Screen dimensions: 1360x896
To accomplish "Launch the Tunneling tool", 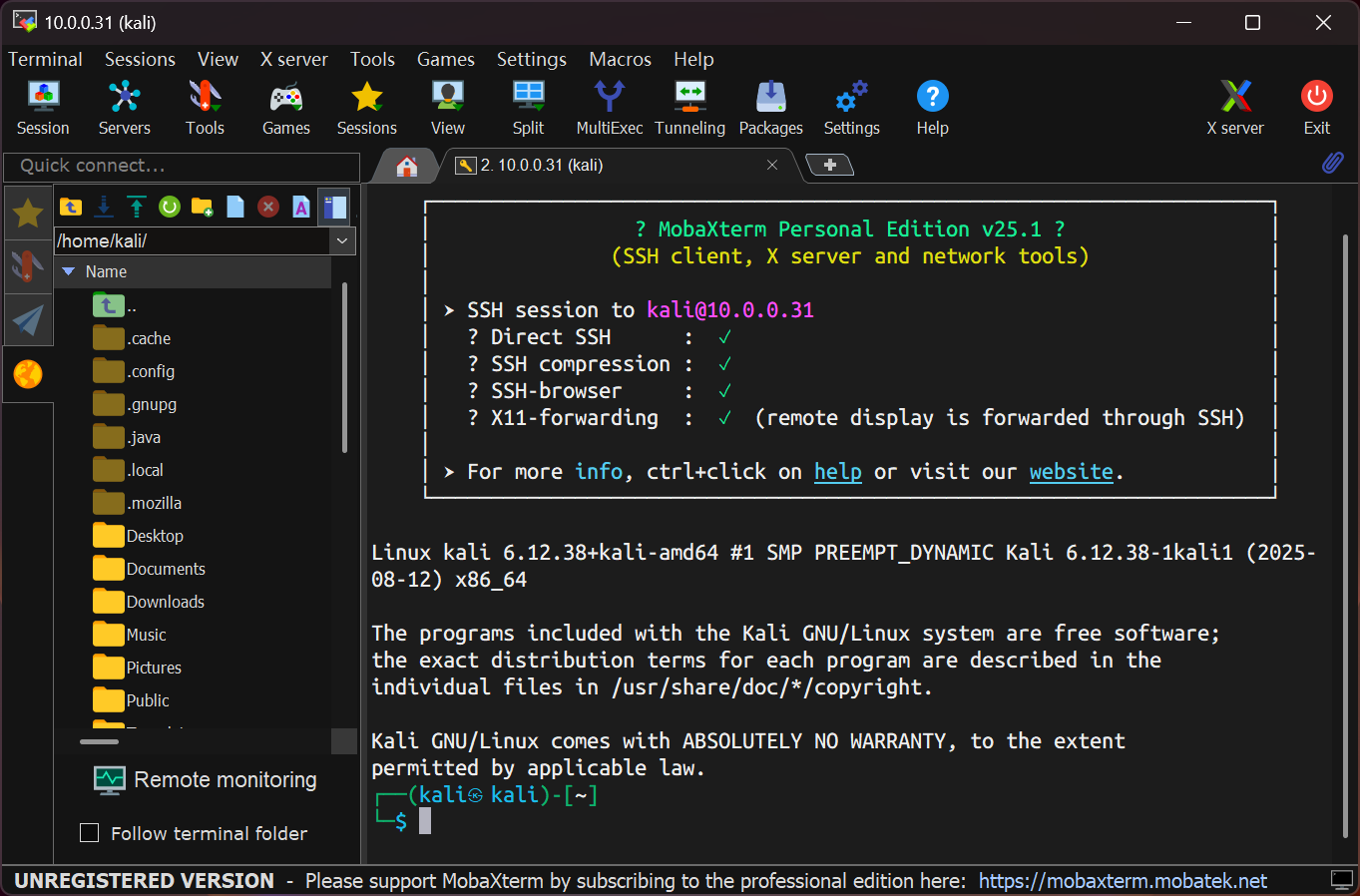I will [690, 105].
